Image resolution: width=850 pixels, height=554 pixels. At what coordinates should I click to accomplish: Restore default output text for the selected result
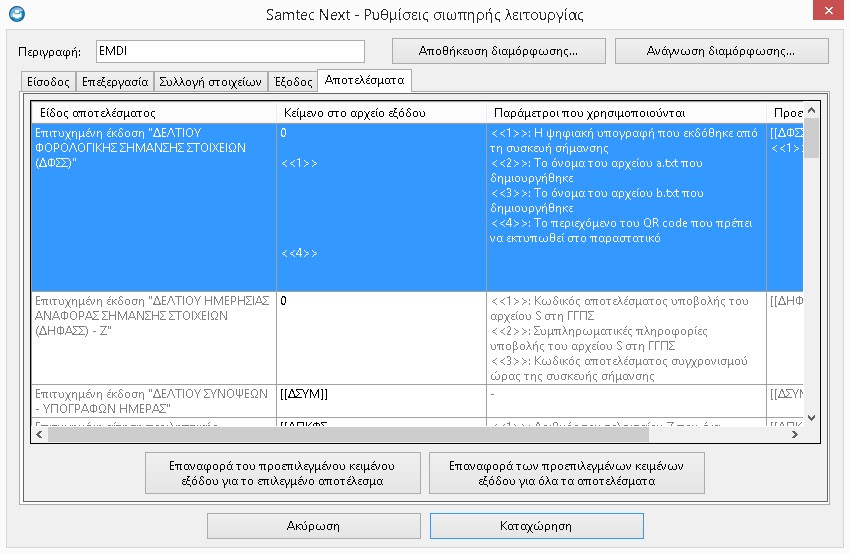coord(277,473)
